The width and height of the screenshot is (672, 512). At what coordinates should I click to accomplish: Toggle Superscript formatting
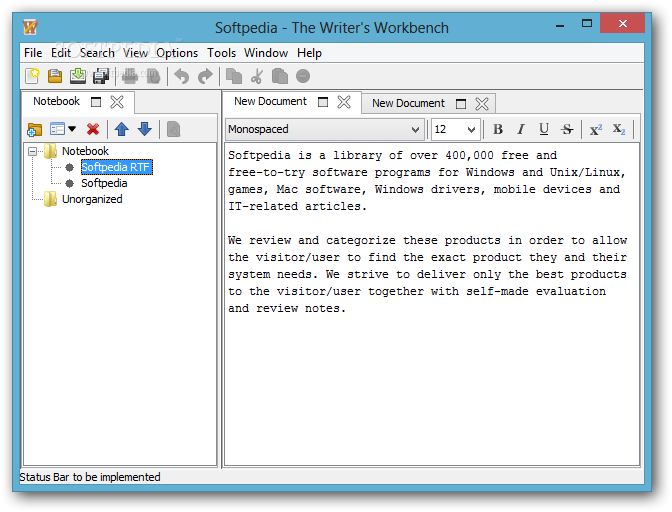(x=596, y=129)
